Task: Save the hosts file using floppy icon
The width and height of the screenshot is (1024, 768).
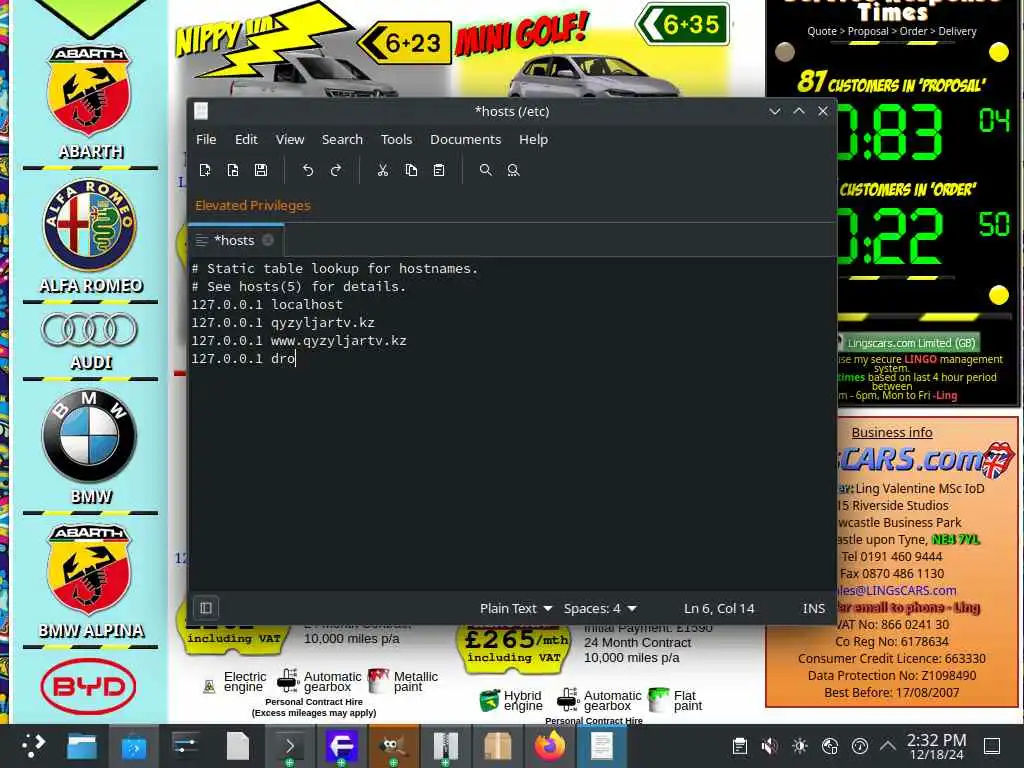Action: (261, 170)
